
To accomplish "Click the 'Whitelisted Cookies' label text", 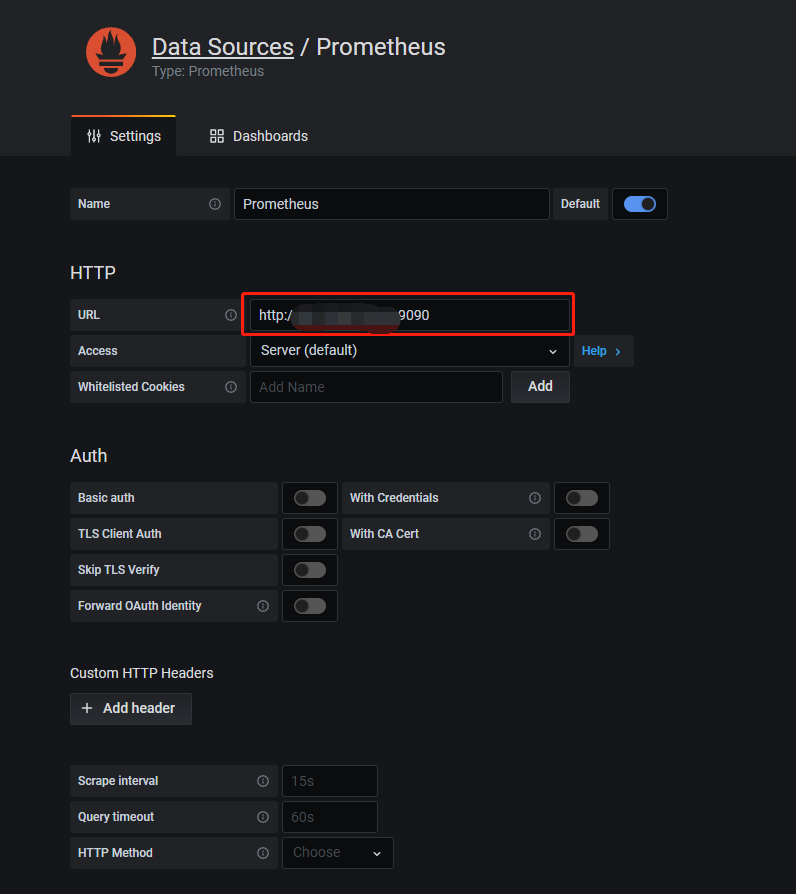I will tap(131, 387).
